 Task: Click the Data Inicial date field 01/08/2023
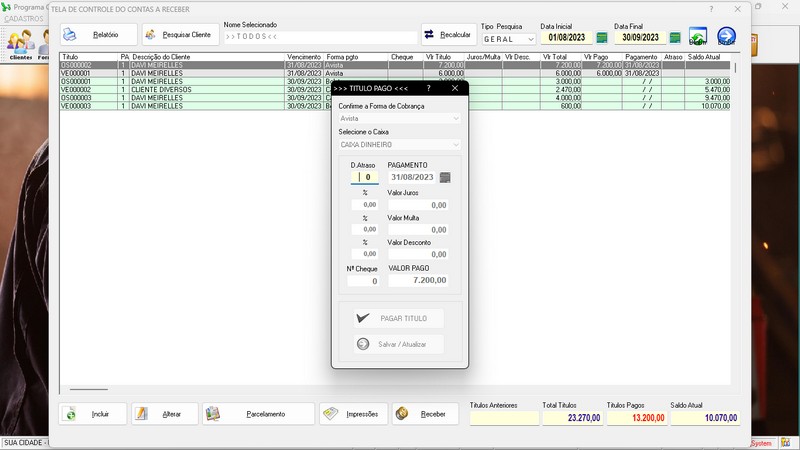pyautogui.click(x=567, y=37)
